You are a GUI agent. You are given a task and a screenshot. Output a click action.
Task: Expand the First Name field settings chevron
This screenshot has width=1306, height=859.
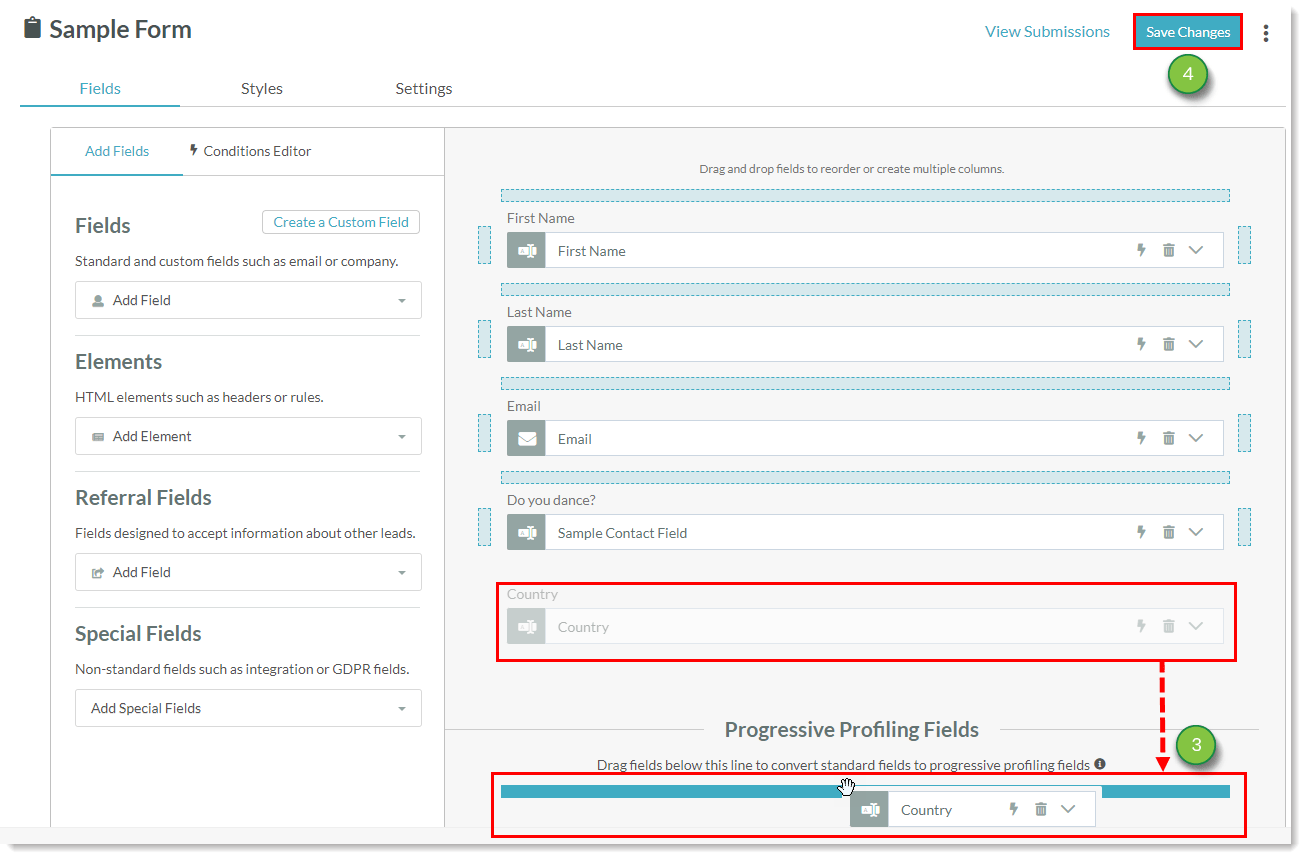(x=1196, y=250)
